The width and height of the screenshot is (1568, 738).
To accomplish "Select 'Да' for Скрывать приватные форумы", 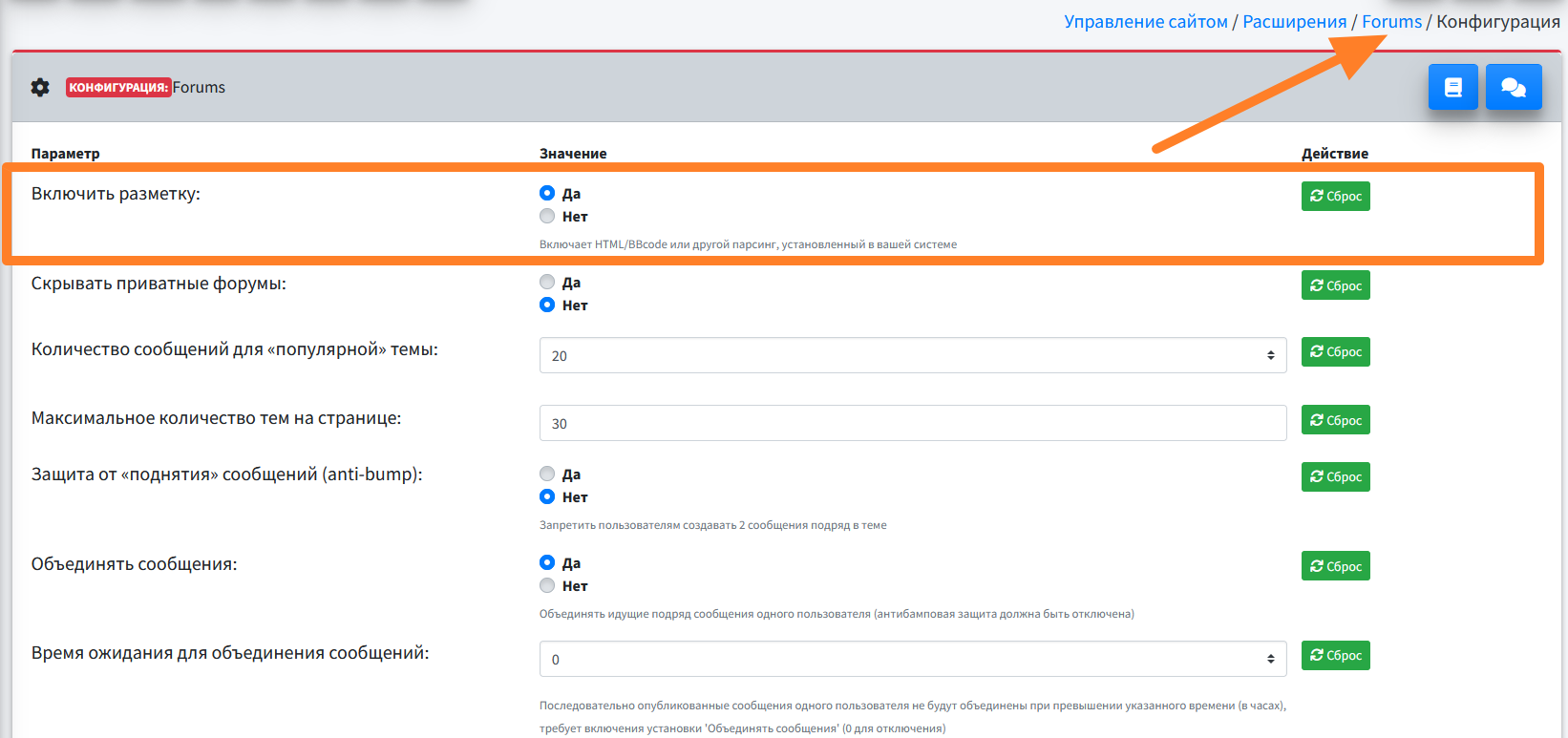I will 547,282.
